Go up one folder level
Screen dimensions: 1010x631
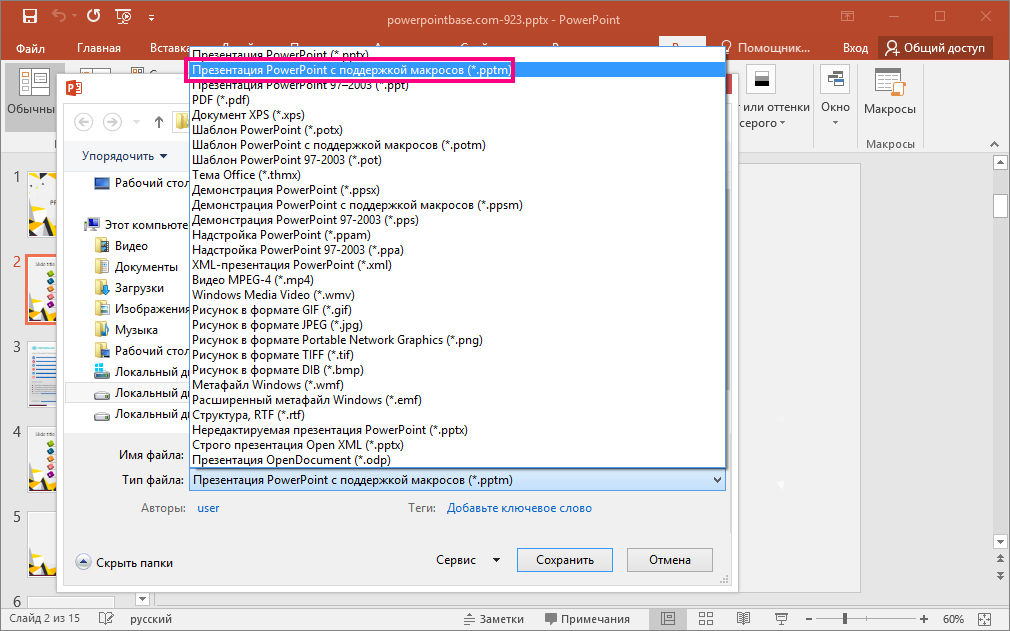click(159, 122)
